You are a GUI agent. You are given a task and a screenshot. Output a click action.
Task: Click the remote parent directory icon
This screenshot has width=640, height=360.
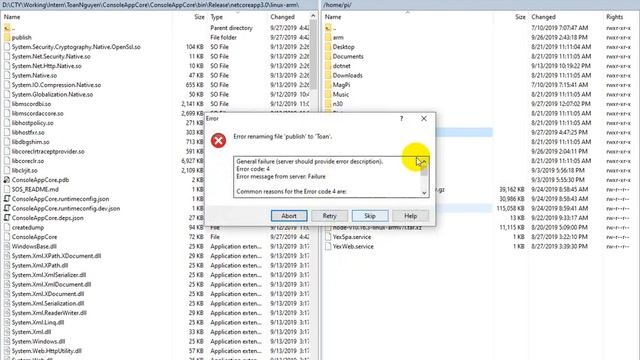click(x=328, y=28)
